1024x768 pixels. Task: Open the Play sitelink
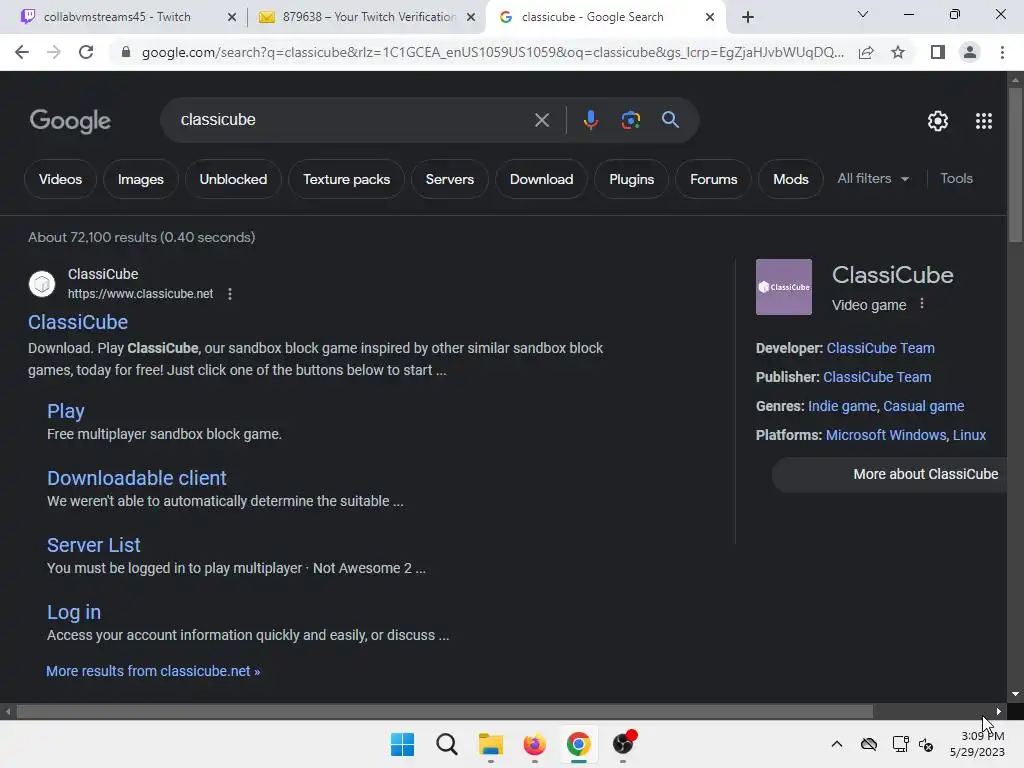point(65,411)
